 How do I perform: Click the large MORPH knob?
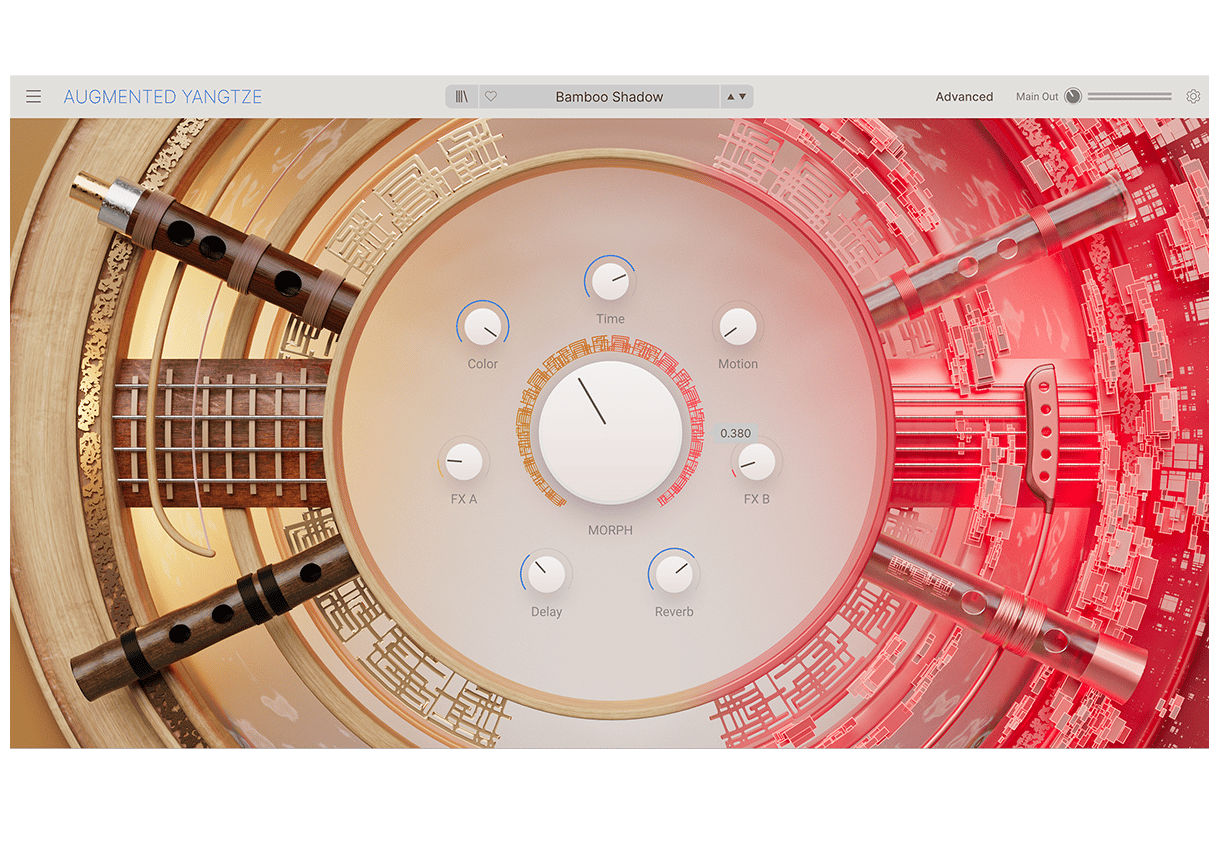610,433
